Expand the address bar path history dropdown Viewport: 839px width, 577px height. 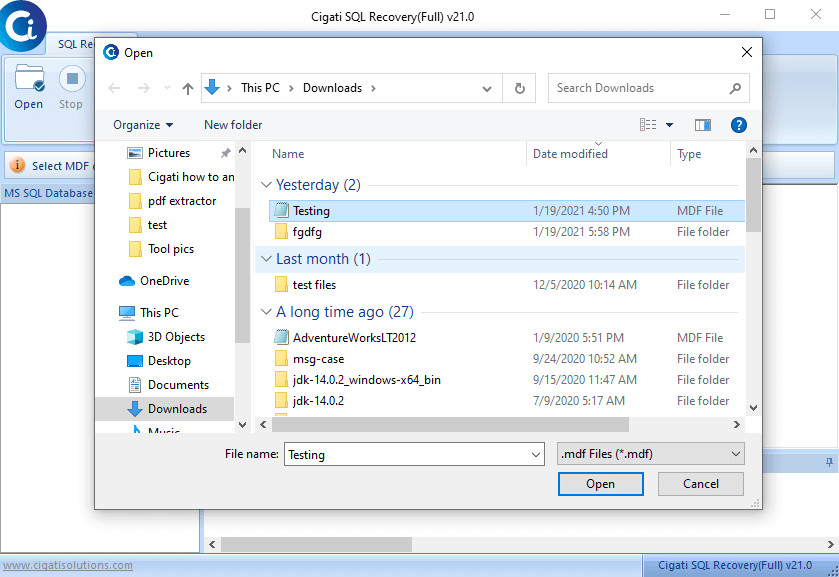tap(487, 88)
